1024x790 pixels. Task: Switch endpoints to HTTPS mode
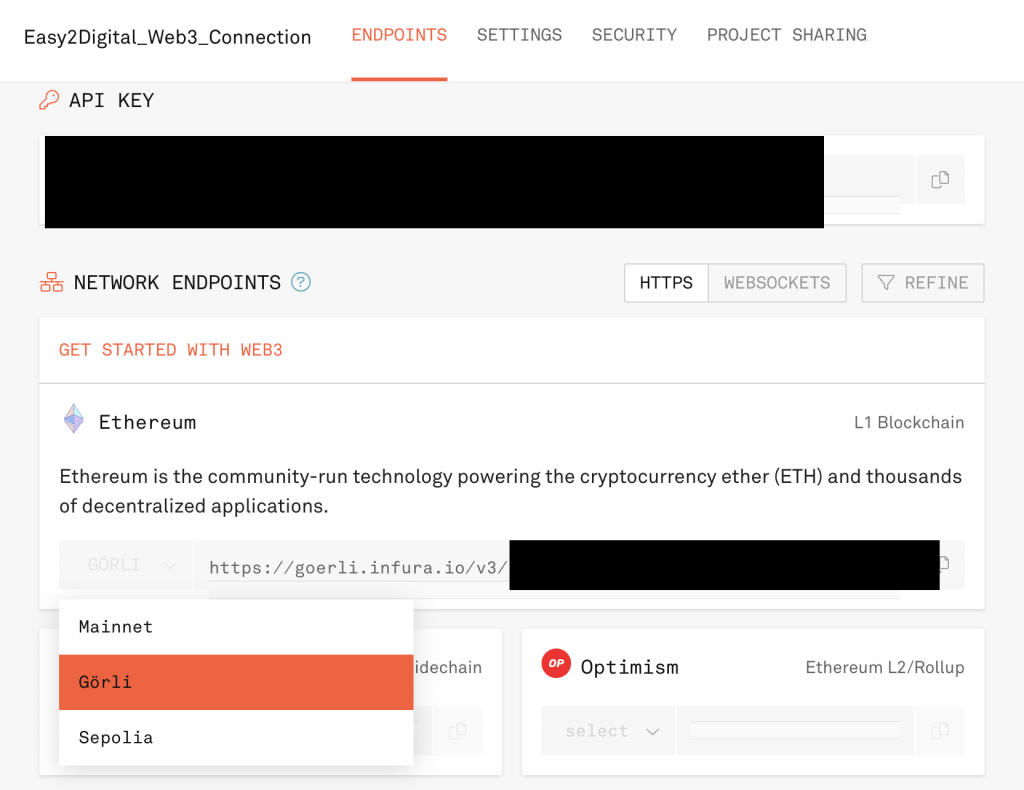pos(666,283)
